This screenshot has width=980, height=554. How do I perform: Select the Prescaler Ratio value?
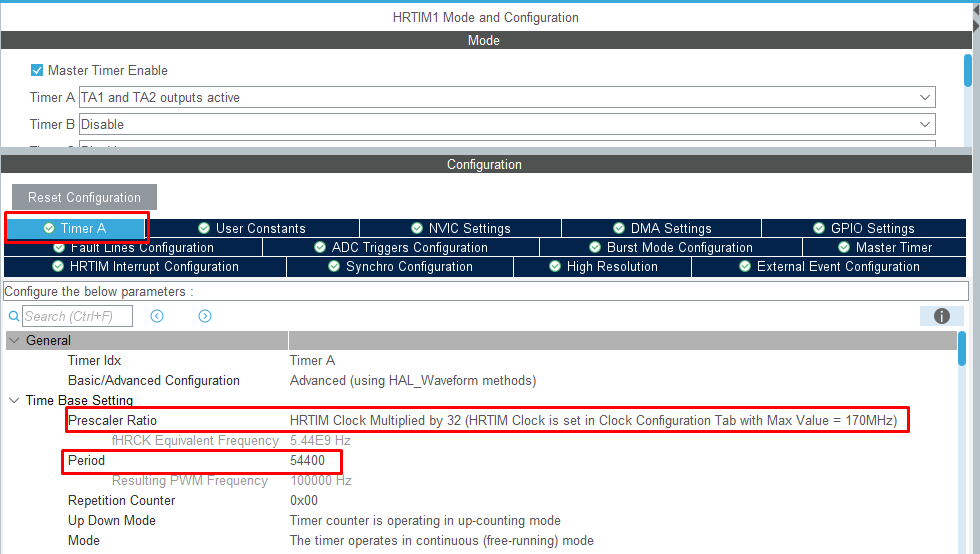pos(593,421)
